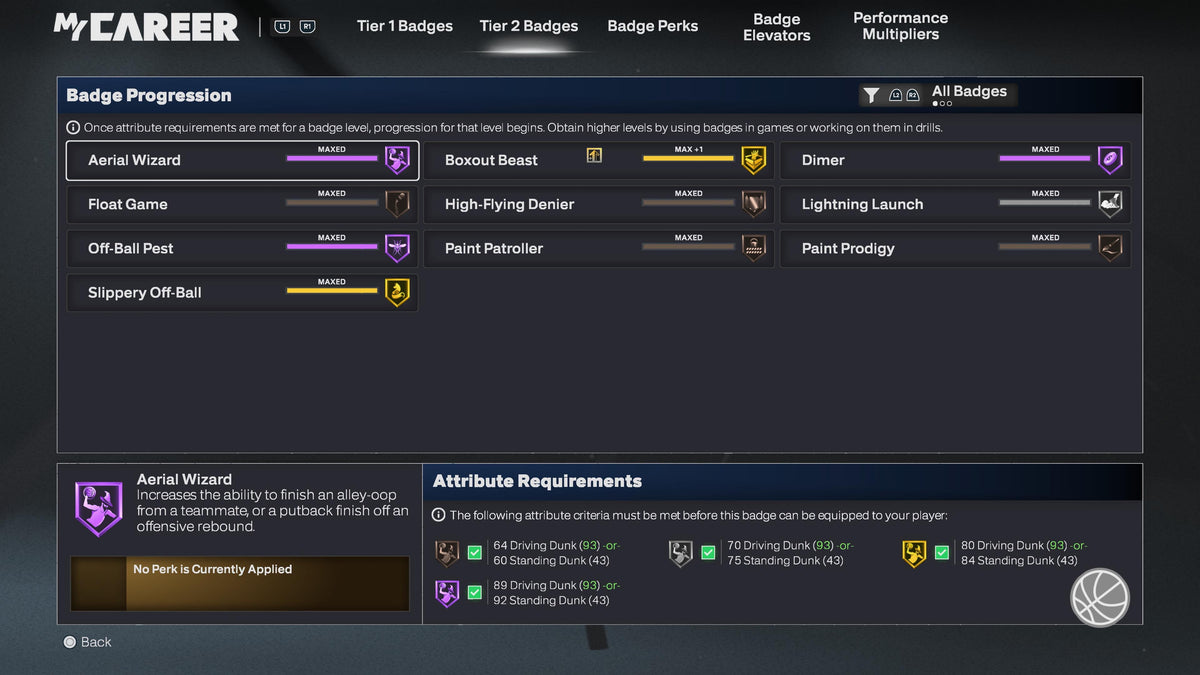Screen dimensions: 1200x675
Task: Click the large Aerial Wizard description badge
Action: pos(99,508)
